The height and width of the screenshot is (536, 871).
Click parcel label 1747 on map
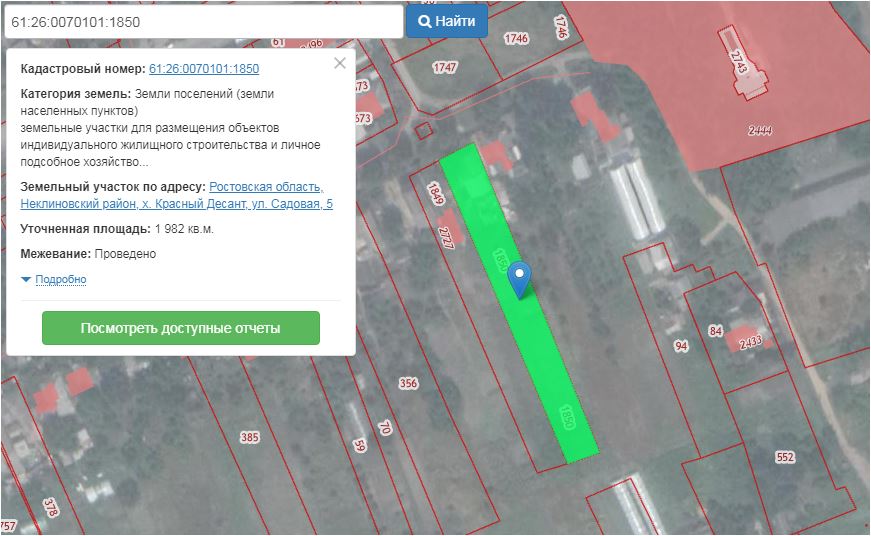pos(445,67)
